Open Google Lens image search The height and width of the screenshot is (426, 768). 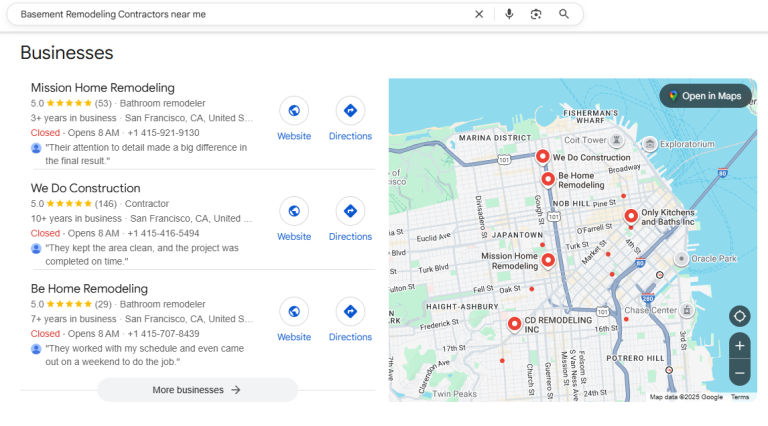click(536, 14)
